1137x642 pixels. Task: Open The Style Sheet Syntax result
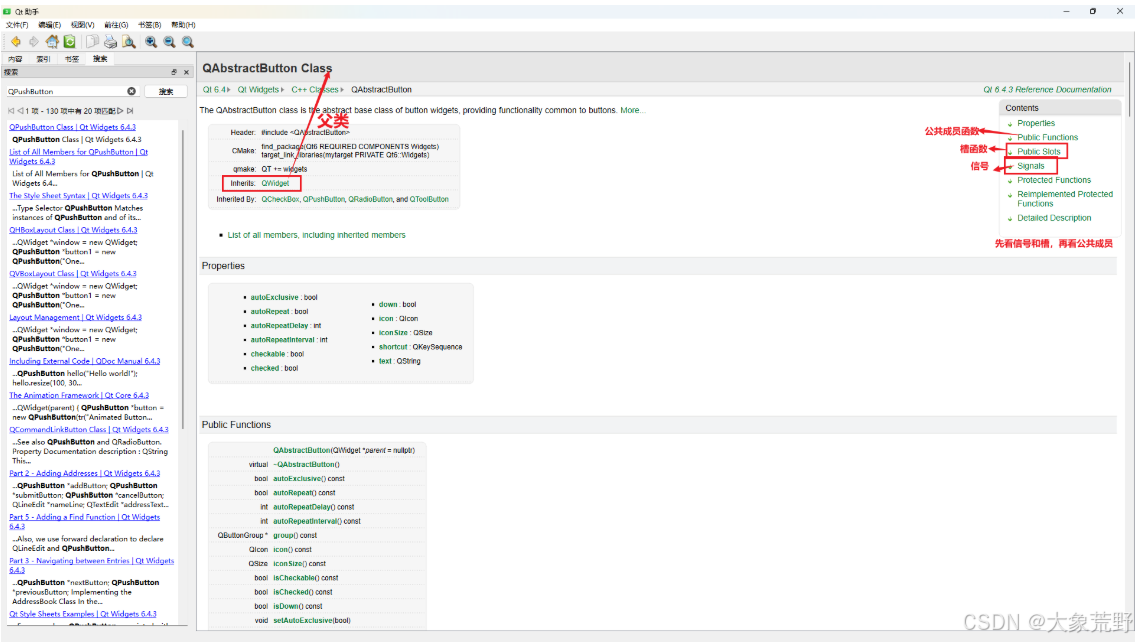(x=78, y=196)
